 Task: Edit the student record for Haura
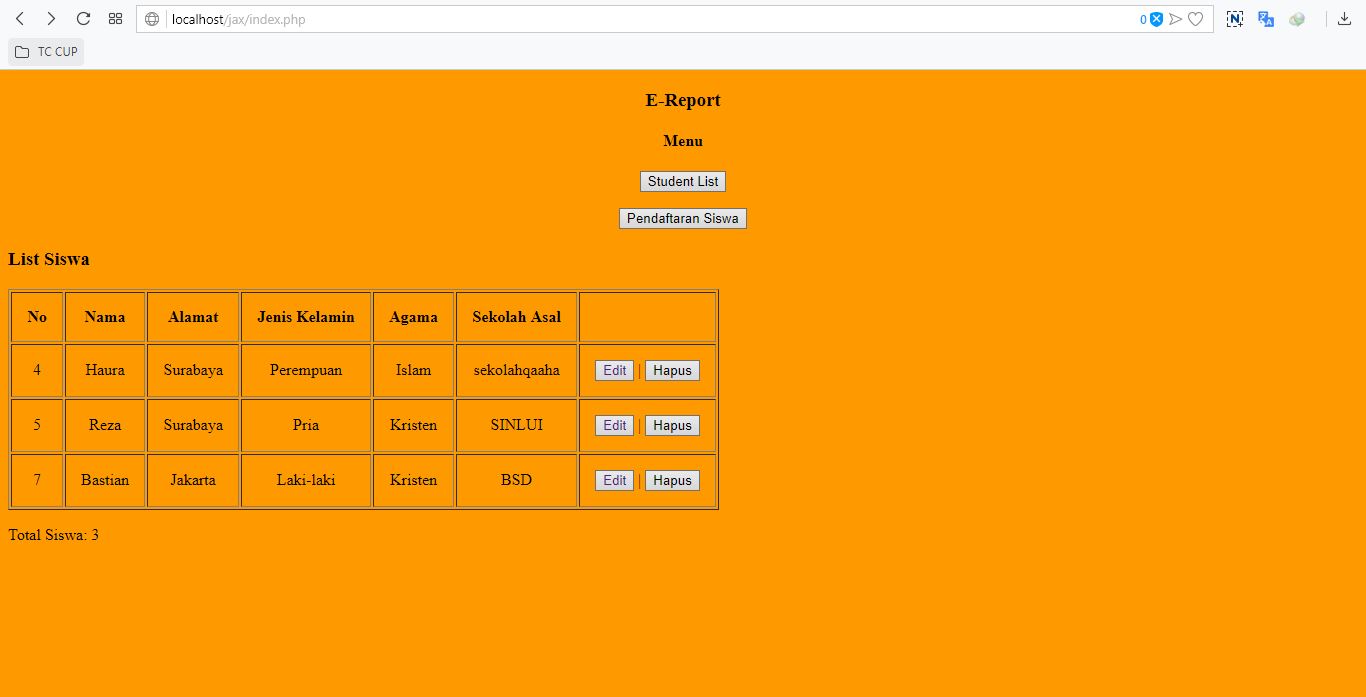[x=613, y=370]
